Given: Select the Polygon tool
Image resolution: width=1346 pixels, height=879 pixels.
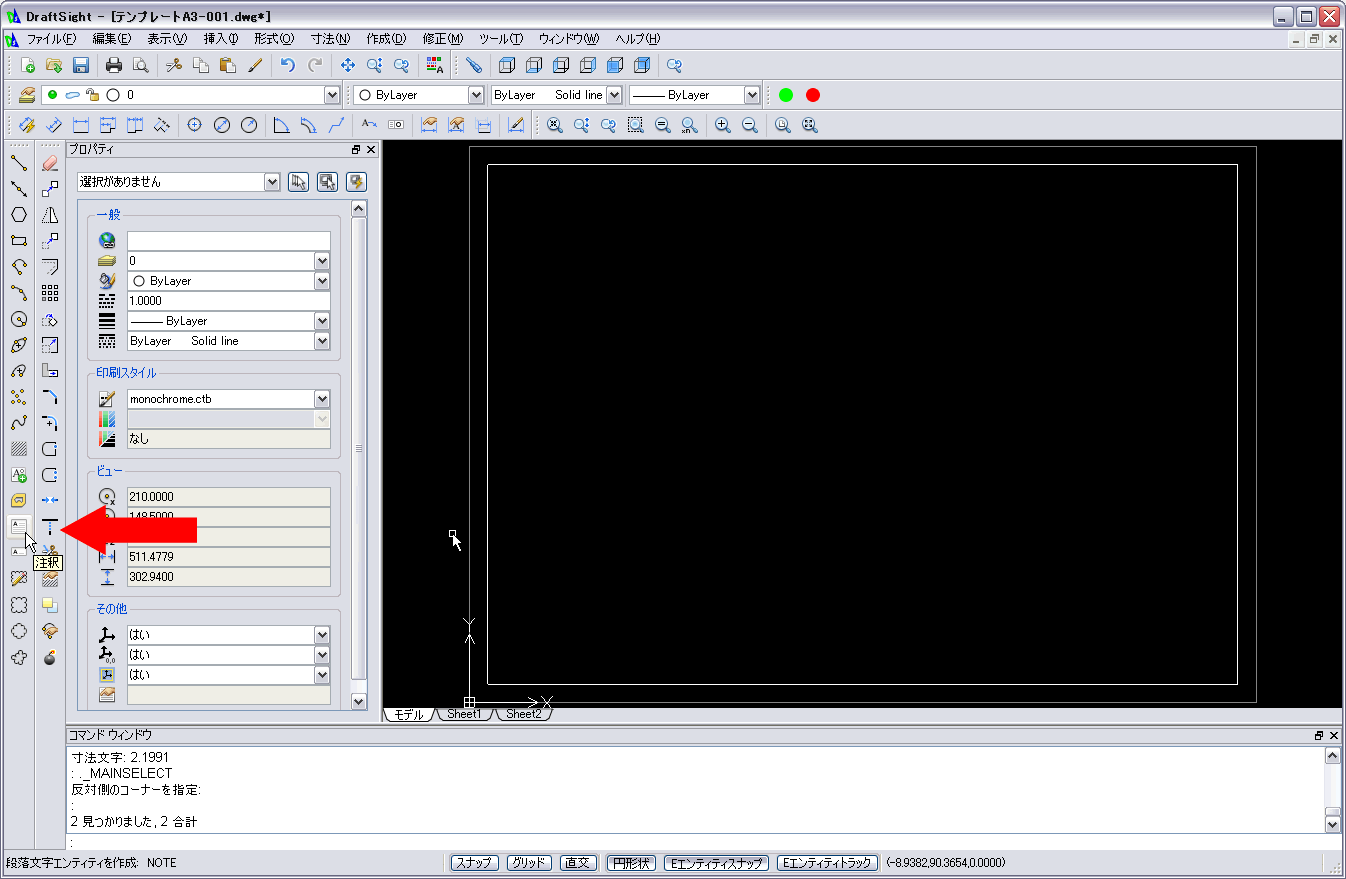Looking at the screenshot, I should click(x=18, y=215).
